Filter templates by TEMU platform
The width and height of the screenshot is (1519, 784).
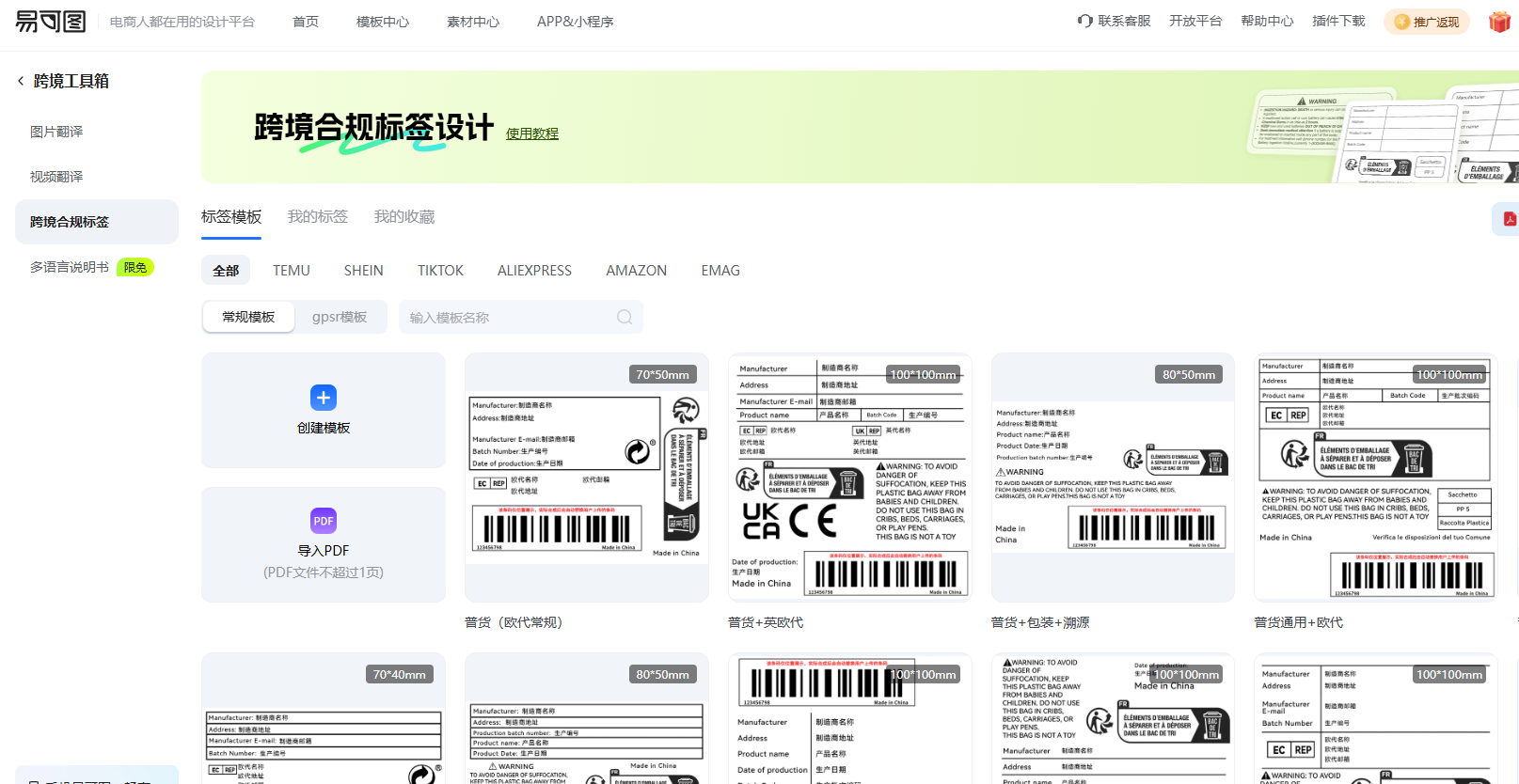[292, 271]
